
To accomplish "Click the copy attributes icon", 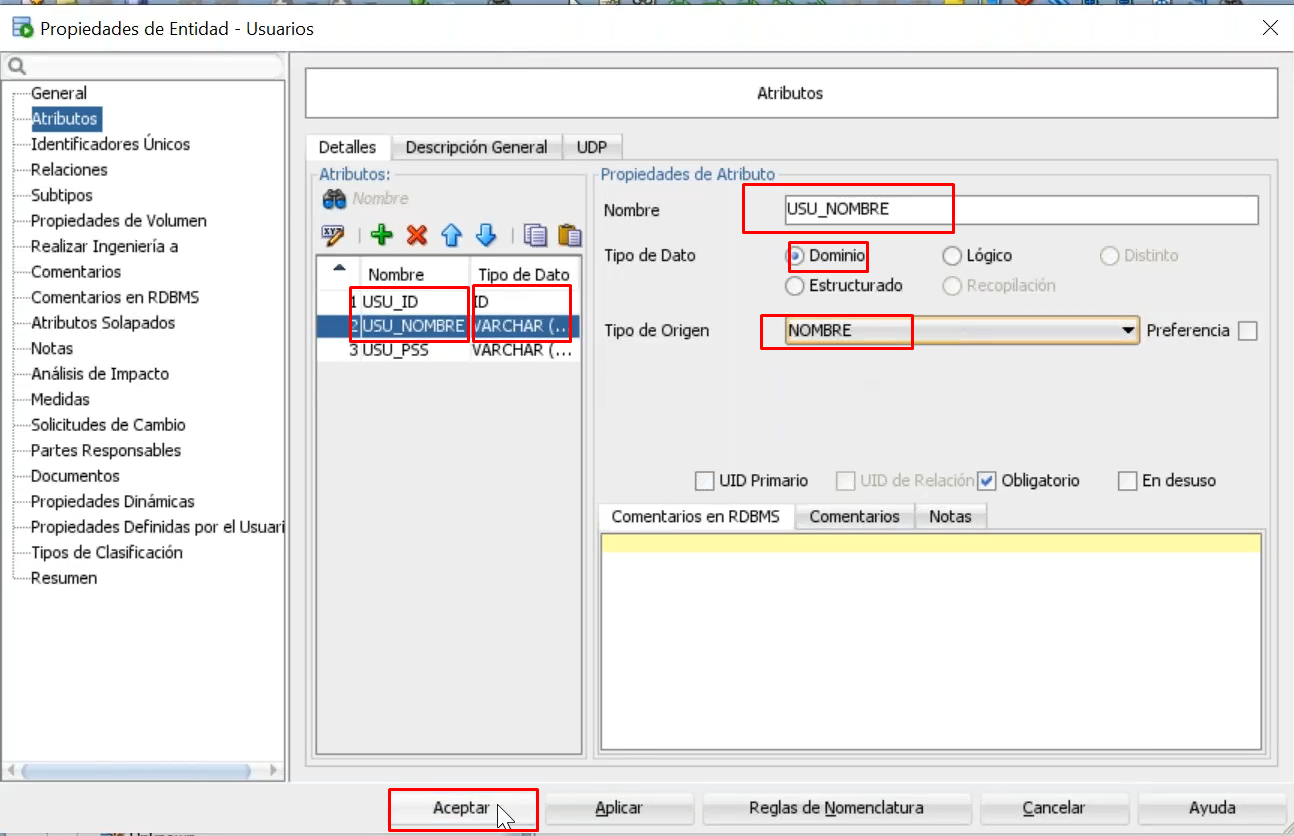I will (x=536, y=236).
